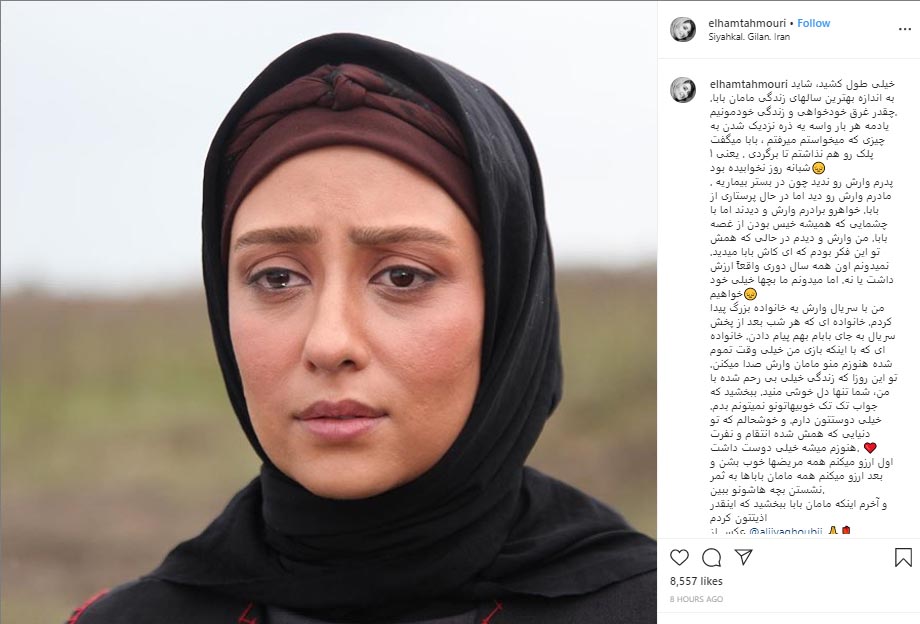Click the sad emoji ending the second paragraph
The height and width of the screenshot is (624, 920).
click(x=749, y=294)
